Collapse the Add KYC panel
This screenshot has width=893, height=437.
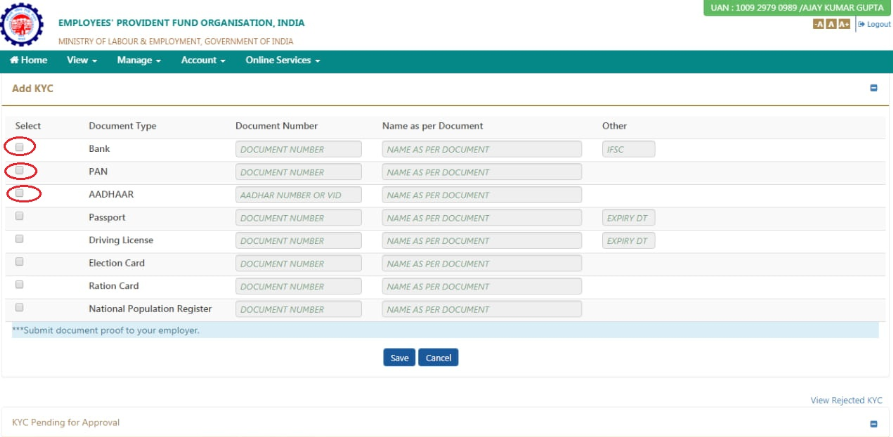(x=873, y=88)
